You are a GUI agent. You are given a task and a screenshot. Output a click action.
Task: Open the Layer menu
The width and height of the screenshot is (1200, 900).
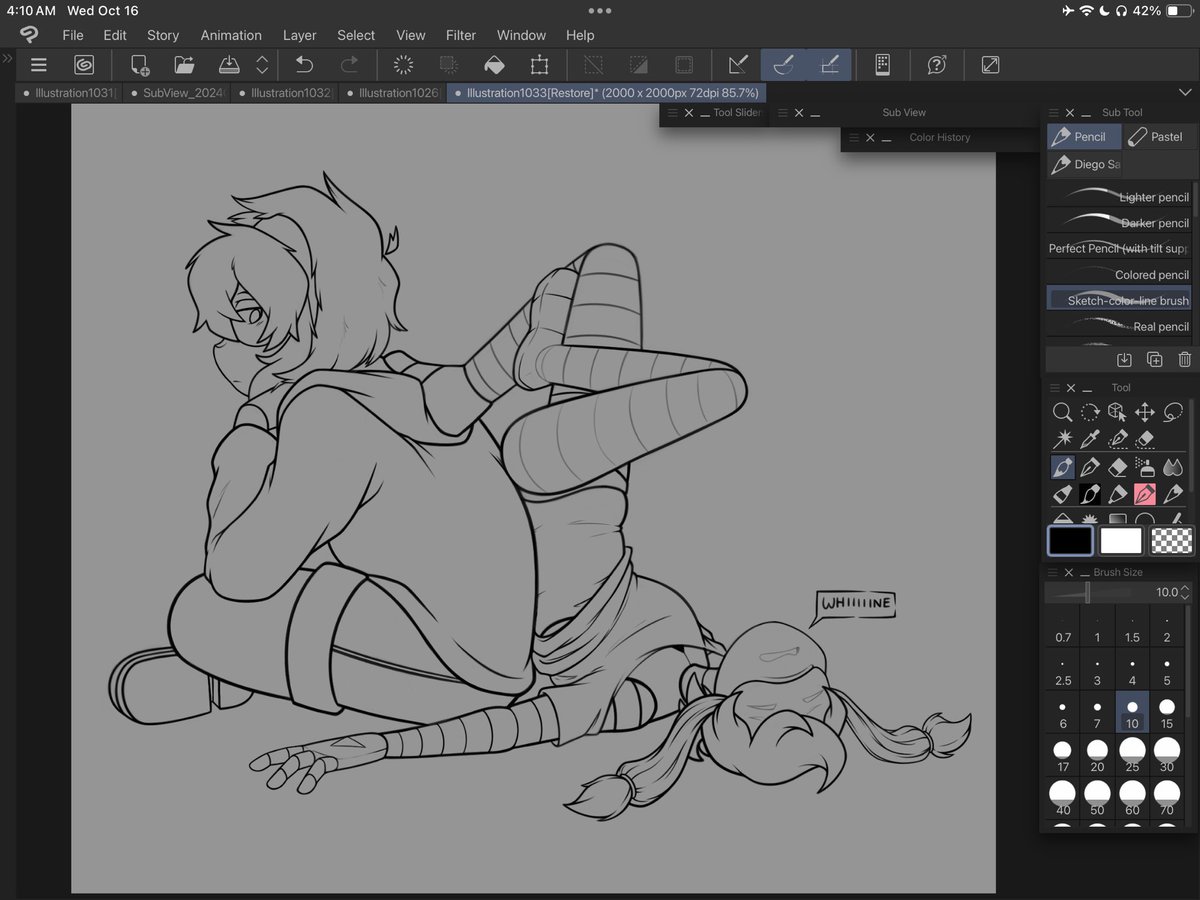pos(300,35)
